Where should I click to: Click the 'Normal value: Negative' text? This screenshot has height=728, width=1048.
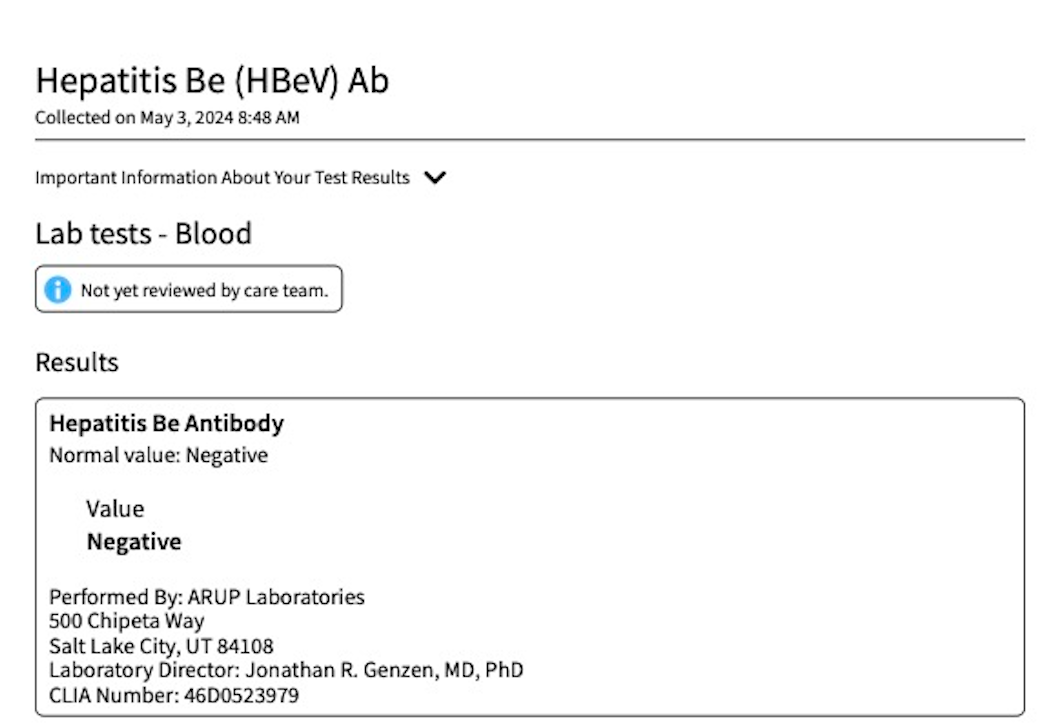click(158, 455)
